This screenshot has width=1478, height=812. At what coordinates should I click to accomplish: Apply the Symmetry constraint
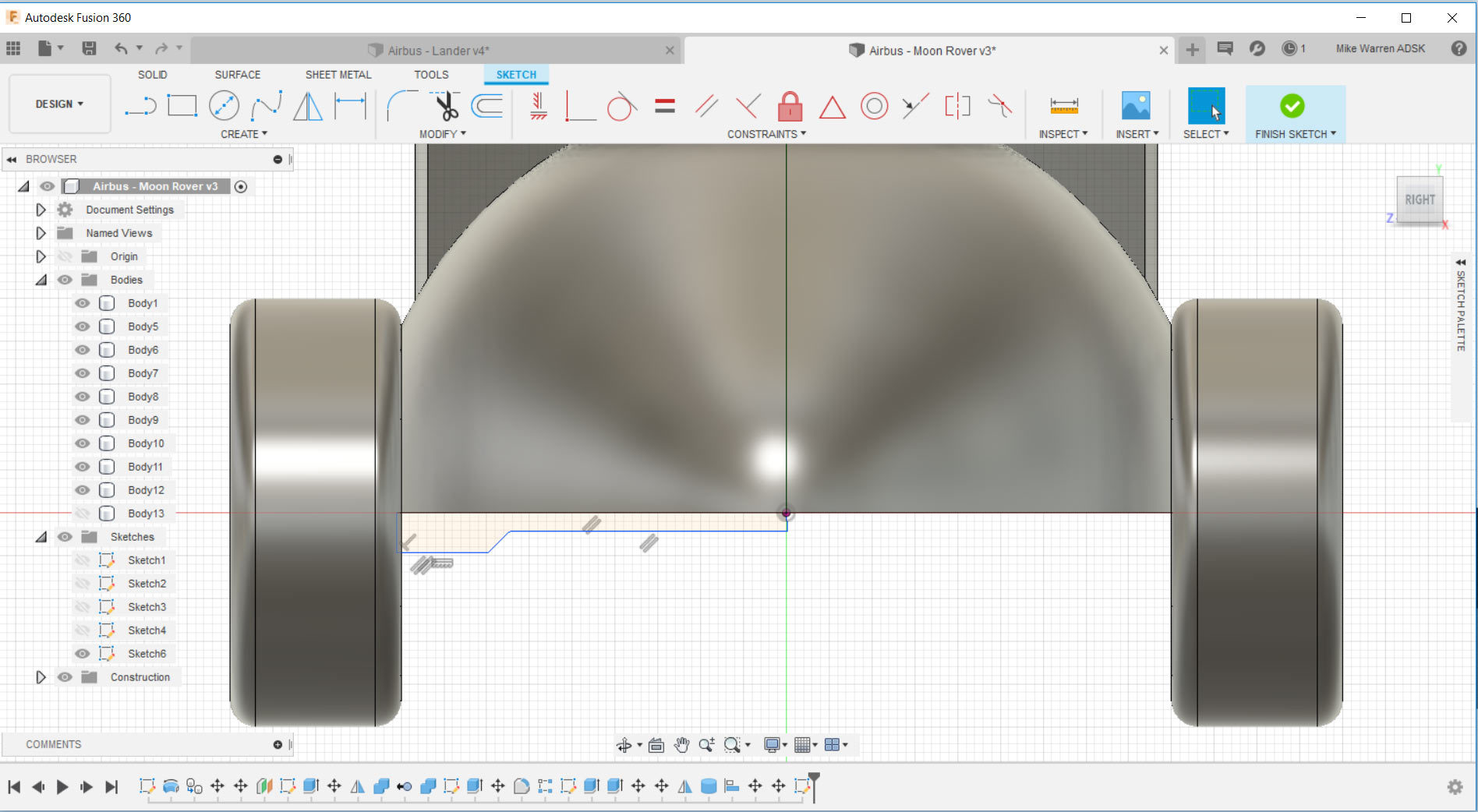(957, 106)
